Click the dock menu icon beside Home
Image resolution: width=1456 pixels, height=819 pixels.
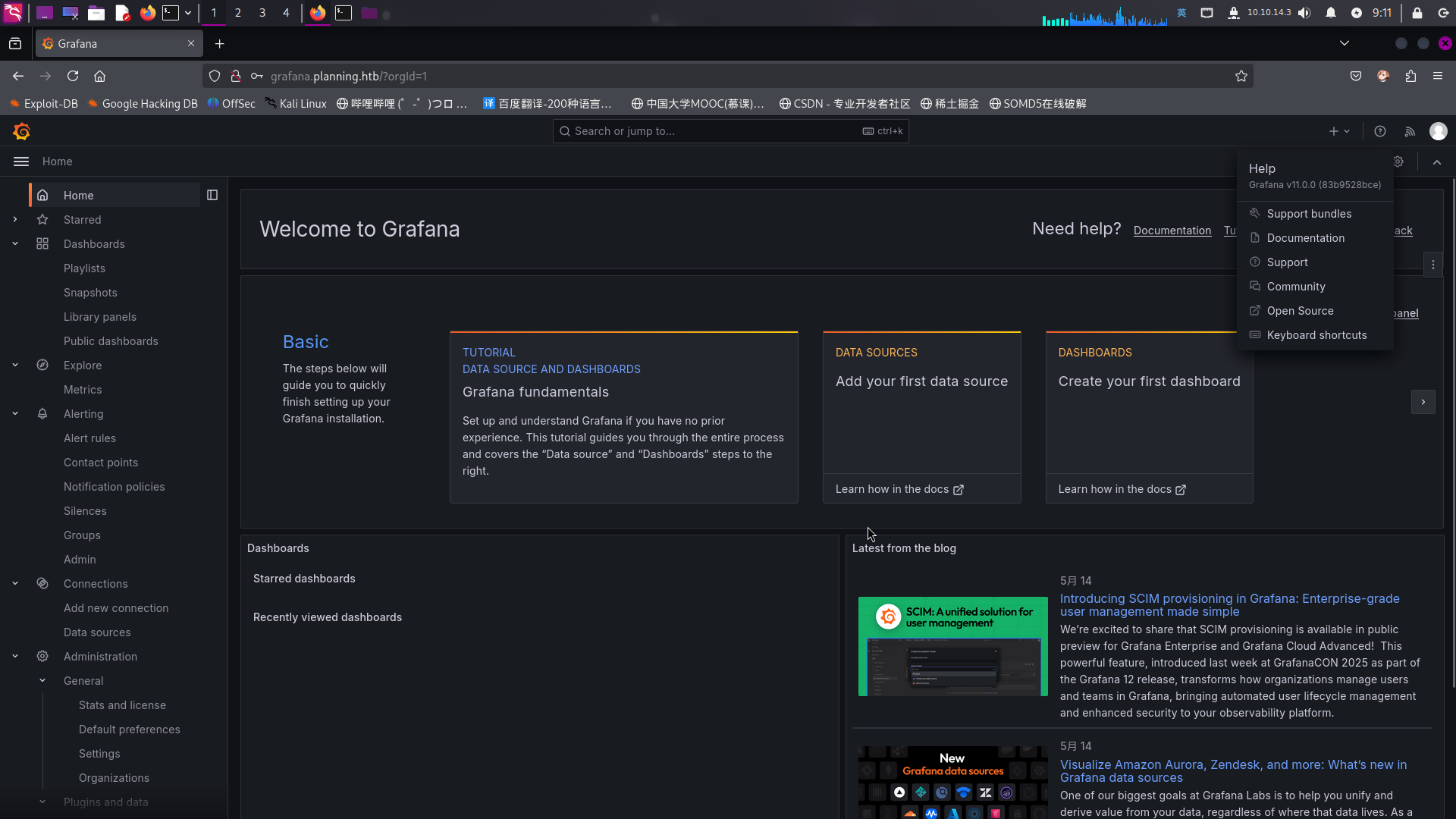[x=212, y=196]
